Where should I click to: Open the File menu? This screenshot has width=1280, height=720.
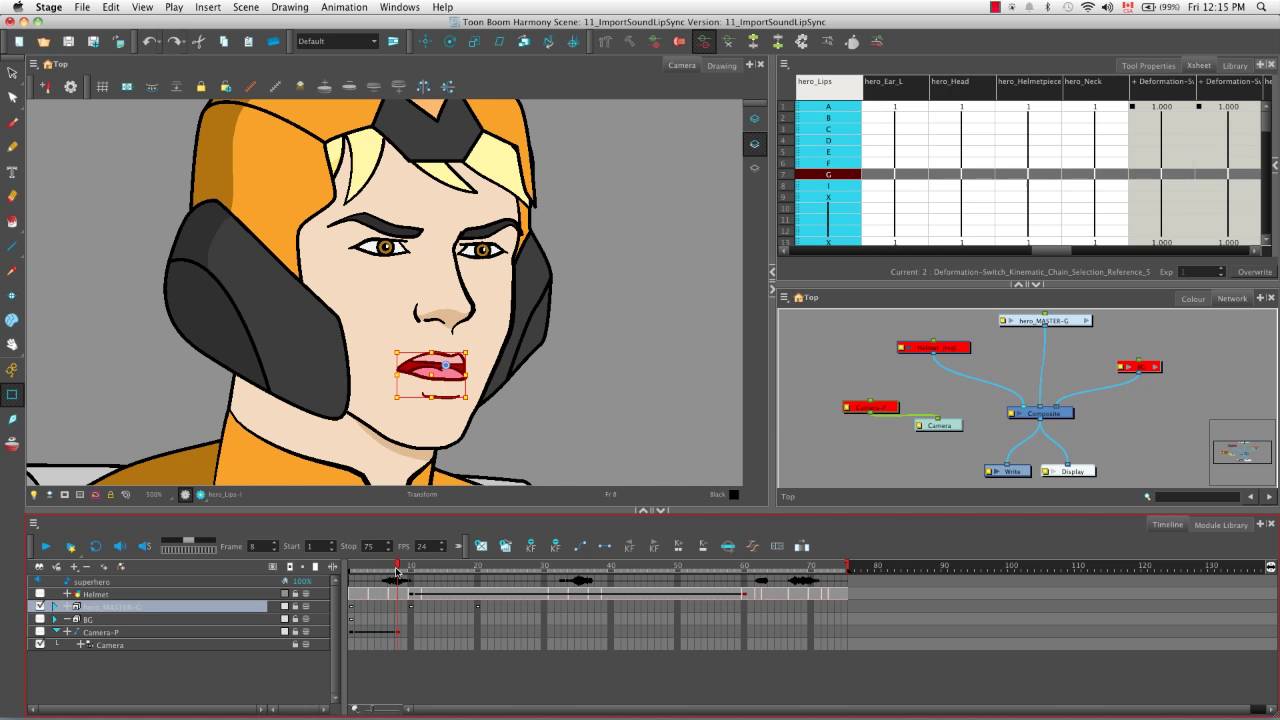[x=82, y=7]
